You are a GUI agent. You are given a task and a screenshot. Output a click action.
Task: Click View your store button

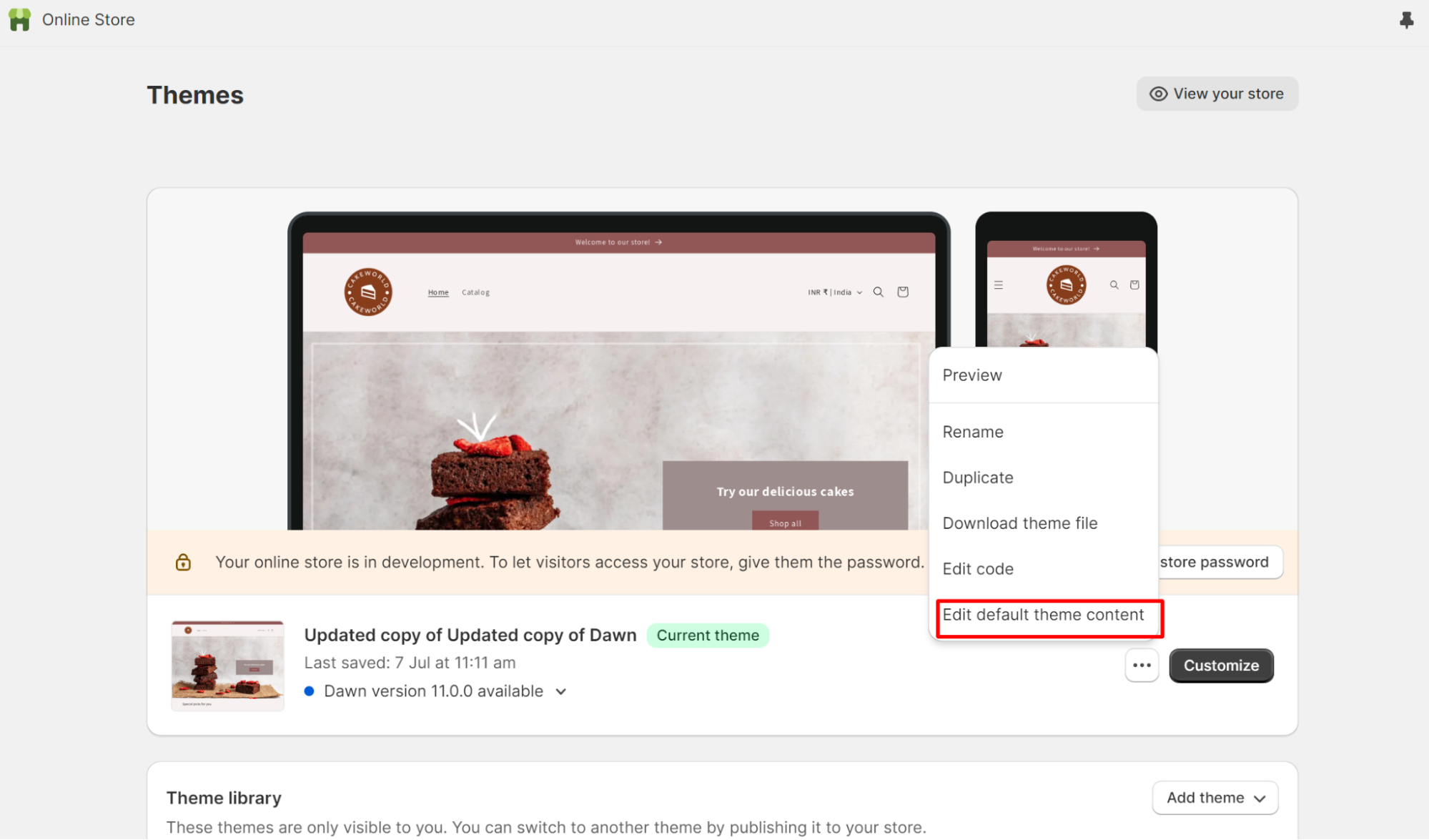pos(1217,93)
